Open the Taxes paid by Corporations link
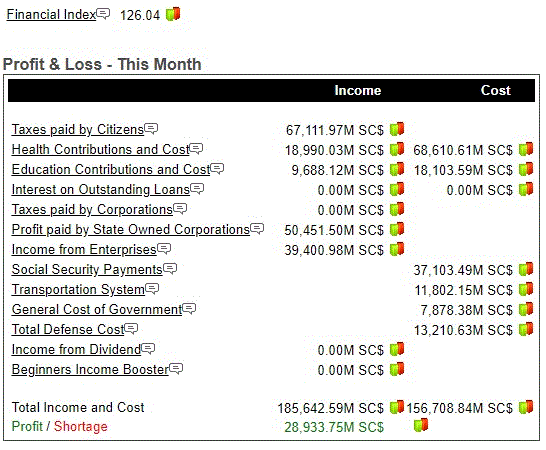Viewport: 546px width, 450px height. click(x=92, y=210)
